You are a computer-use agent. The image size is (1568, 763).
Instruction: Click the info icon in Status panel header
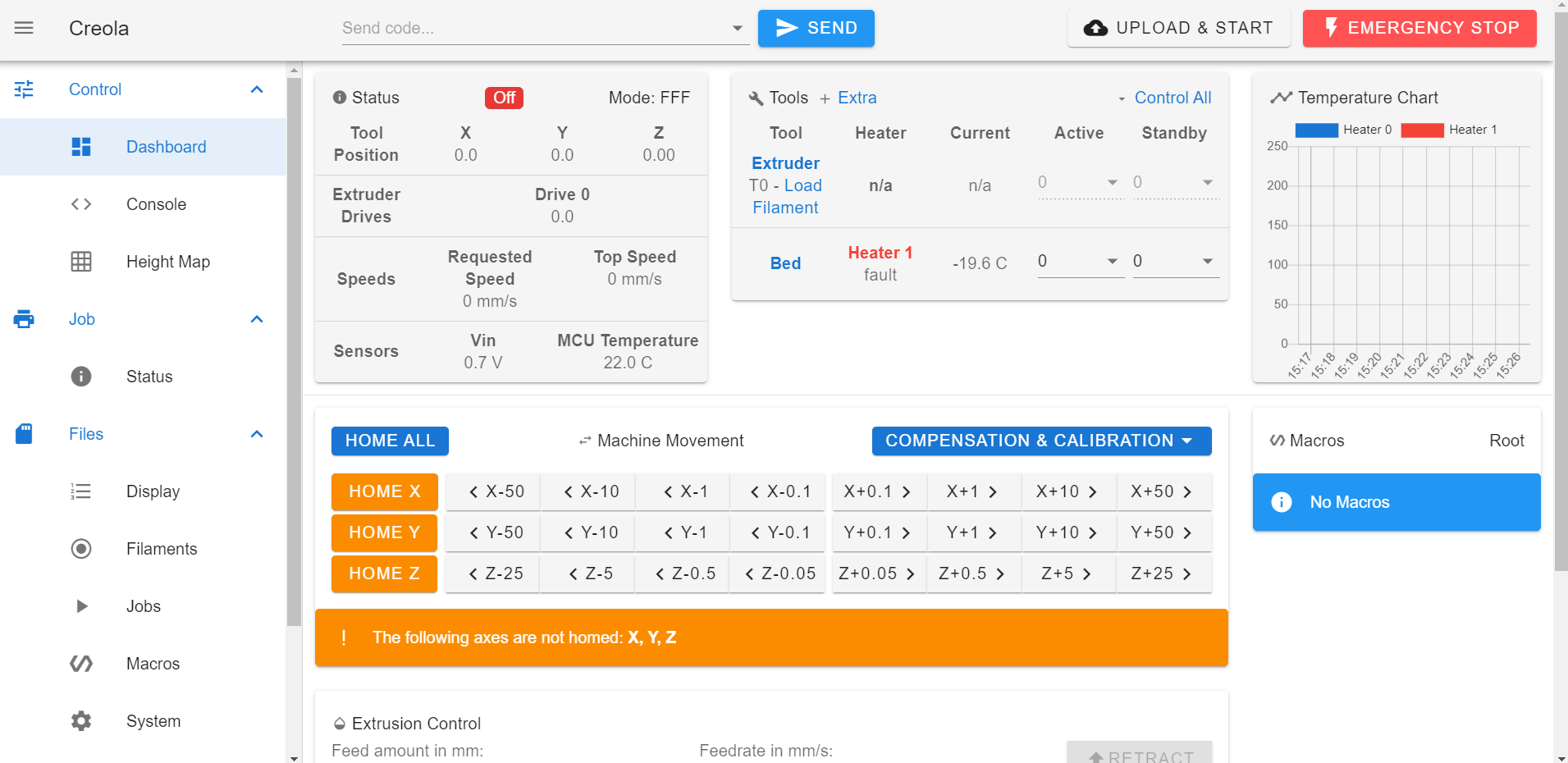tap(340, 98)
